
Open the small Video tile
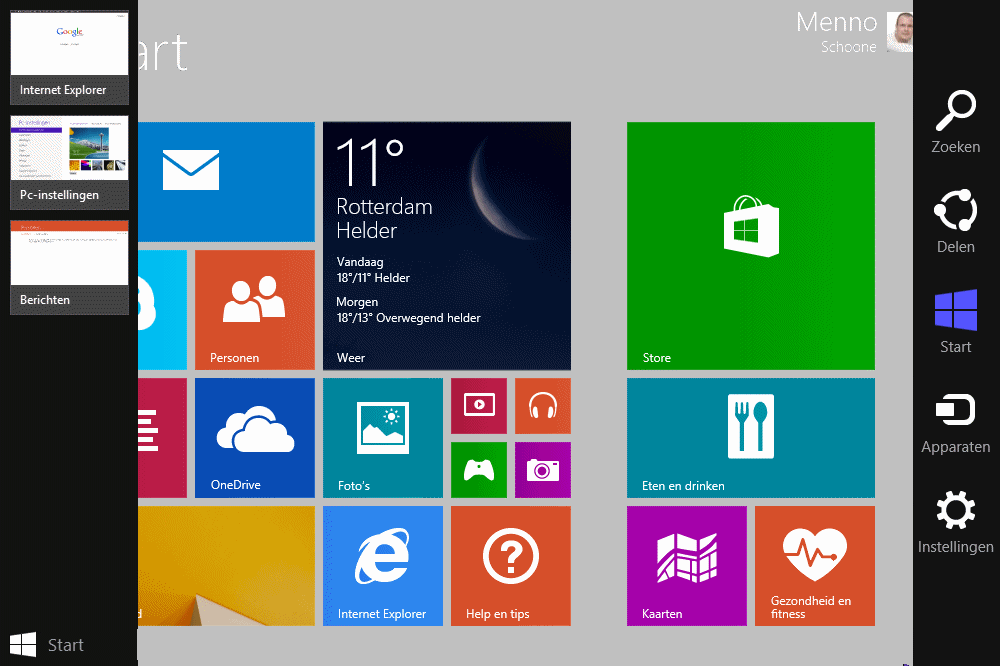pyautogui.click(x=479, y=406)
